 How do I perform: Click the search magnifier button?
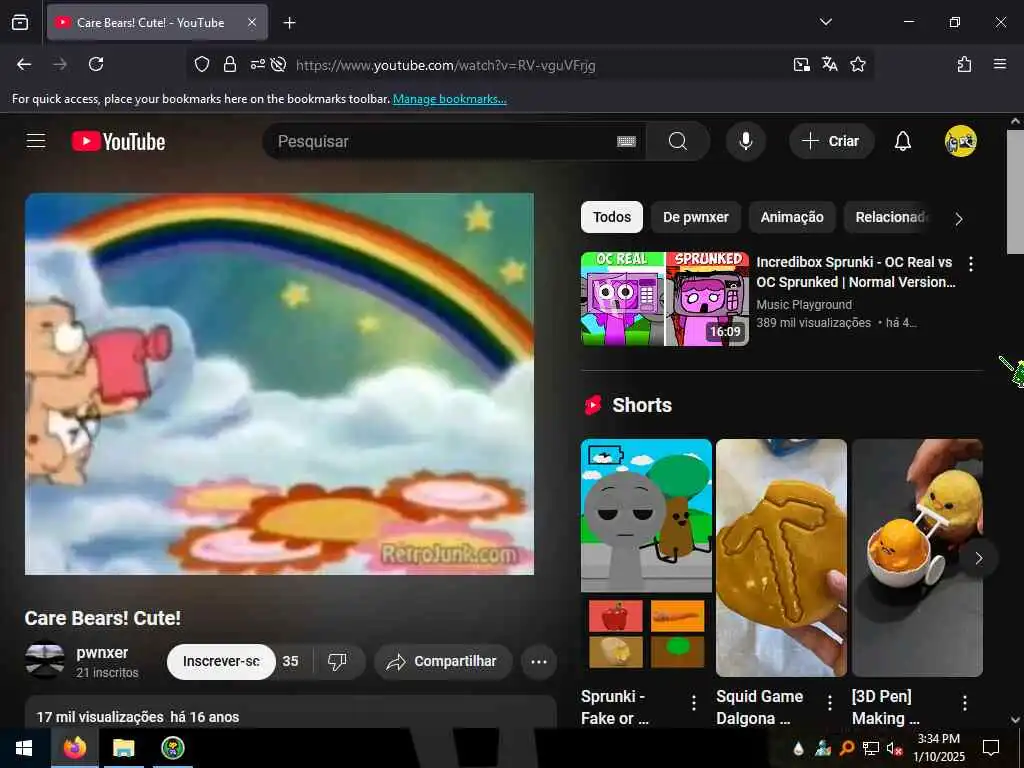678,141
